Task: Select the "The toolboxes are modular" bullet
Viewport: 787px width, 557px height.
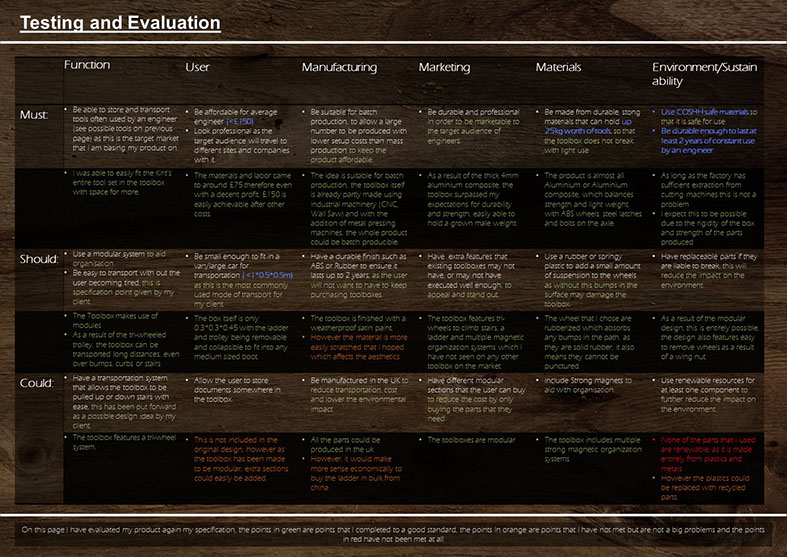Action: point(472,439)
